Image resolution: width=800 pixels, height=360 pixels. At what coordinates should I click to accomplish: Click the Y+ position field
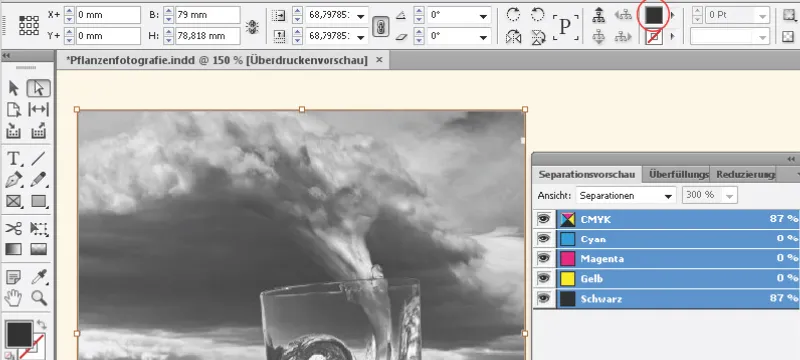click(x=108, y=36)
